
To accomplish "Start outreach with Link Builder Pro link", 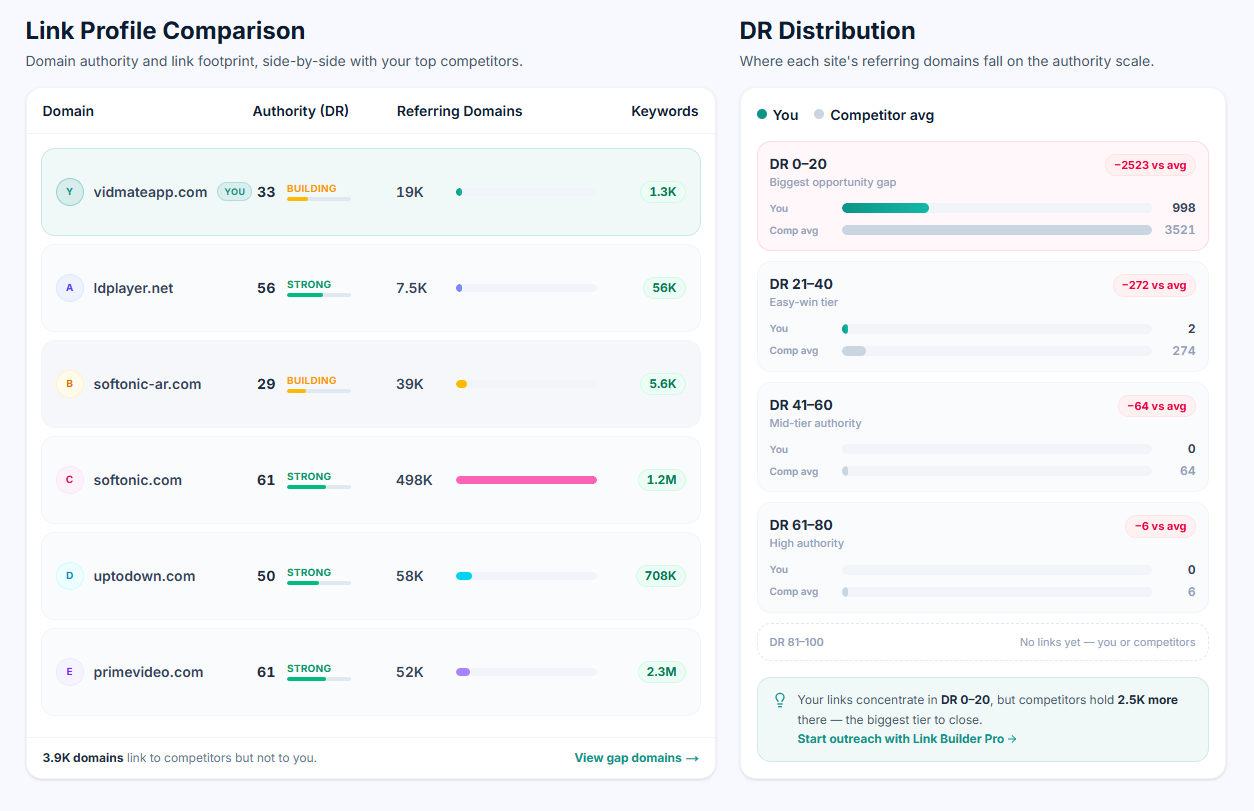I will point(907,739).
